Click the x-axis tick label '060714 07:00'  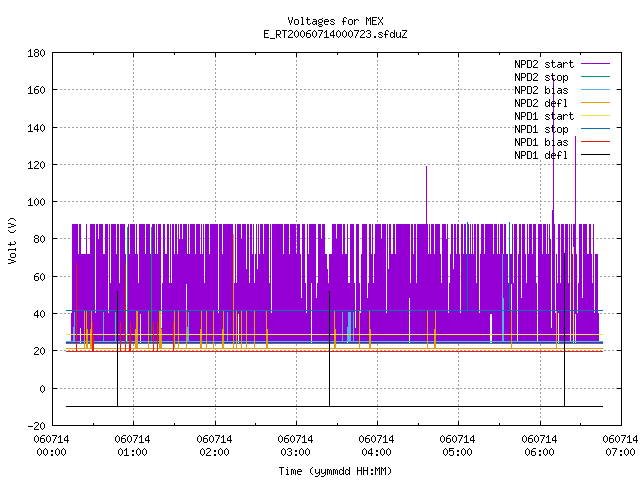coord(620,446)
